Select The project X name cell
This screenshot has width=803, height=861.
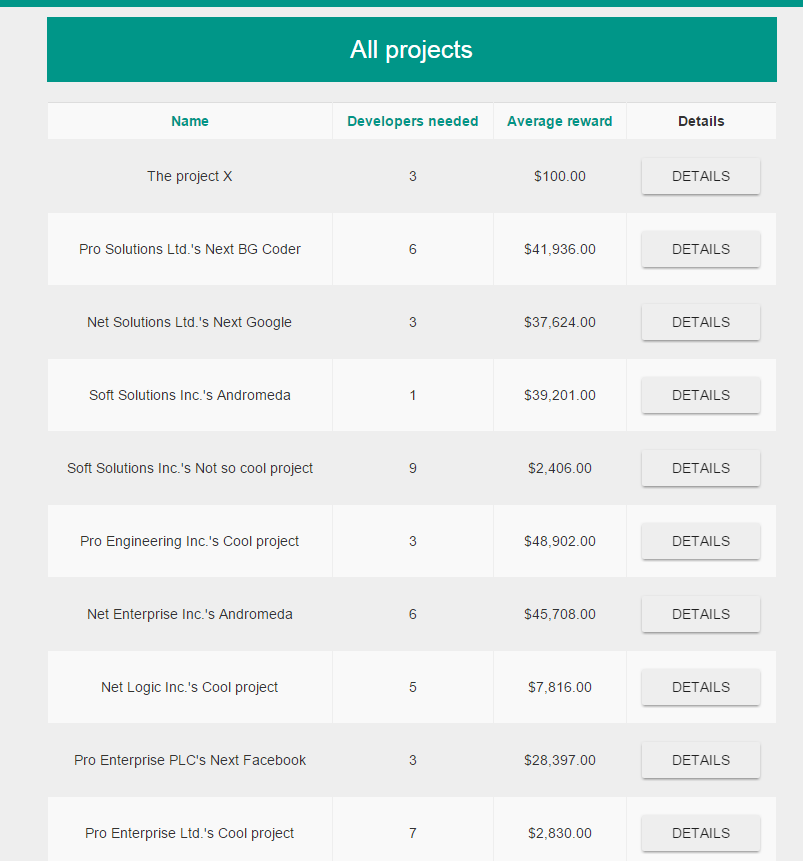(189, 176)
